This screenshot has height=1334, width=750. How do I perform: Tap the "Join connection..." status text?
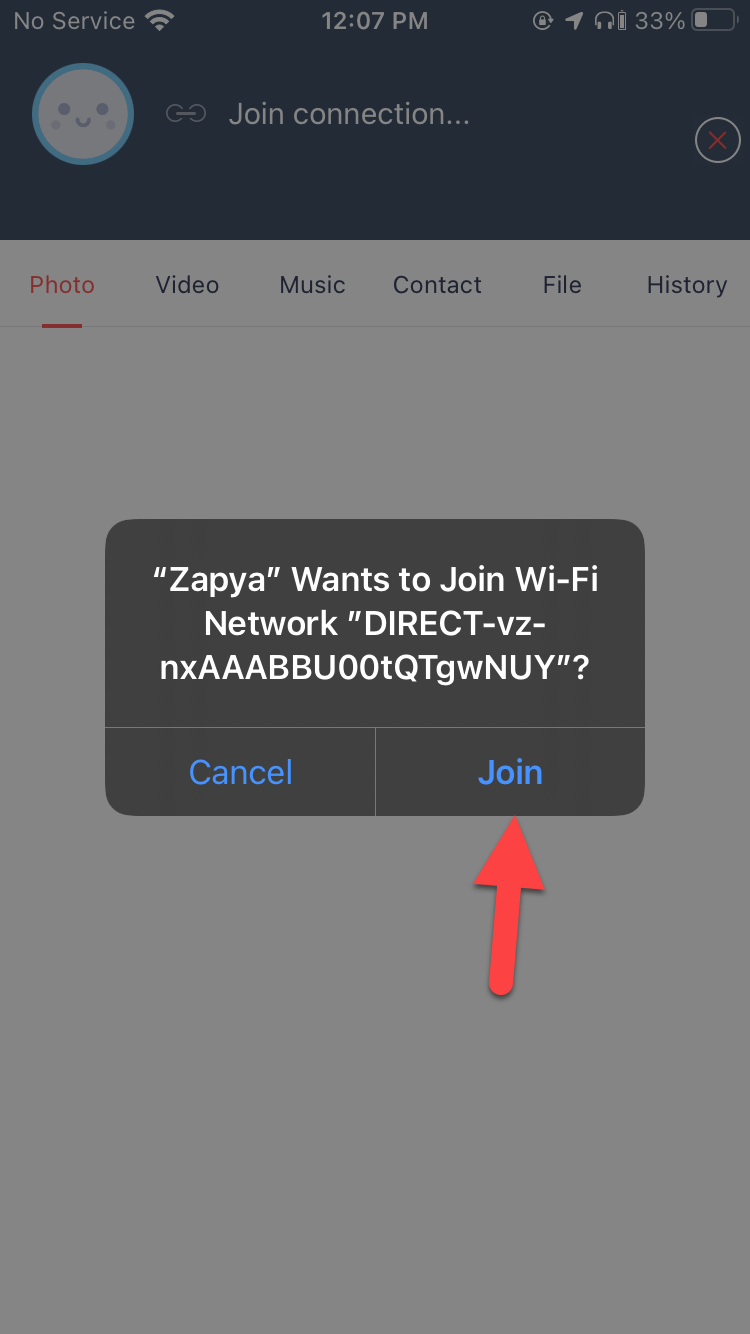(x=349, y=114)
